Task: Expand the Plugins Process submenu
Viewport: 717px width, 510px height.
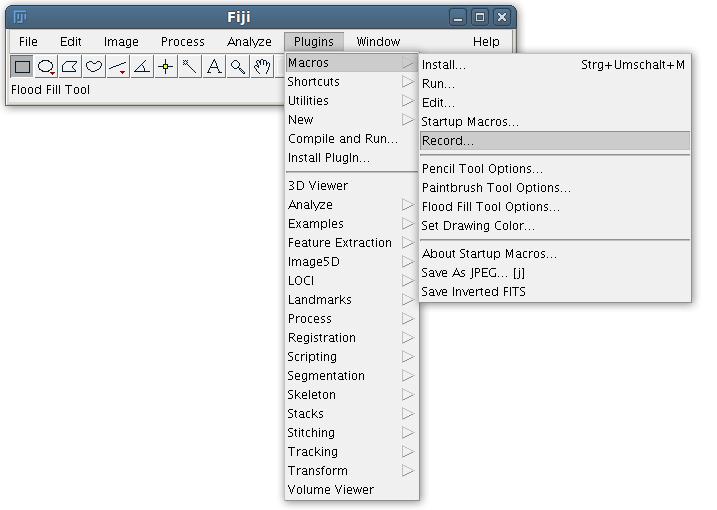Action: click(x=351, y=319)
